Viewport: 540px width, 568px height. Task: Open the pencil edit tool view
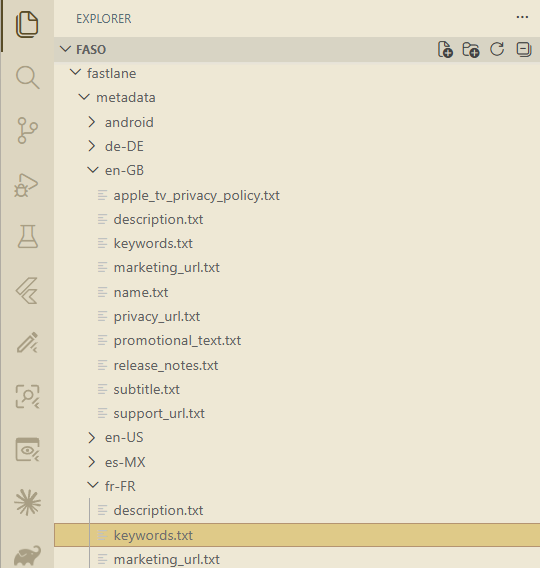pos(28,343)
